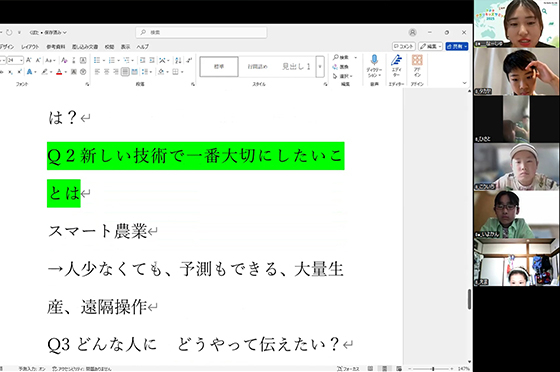Toggle distributed alignment
The image size is (560, 372).
(x=134, y=72)
